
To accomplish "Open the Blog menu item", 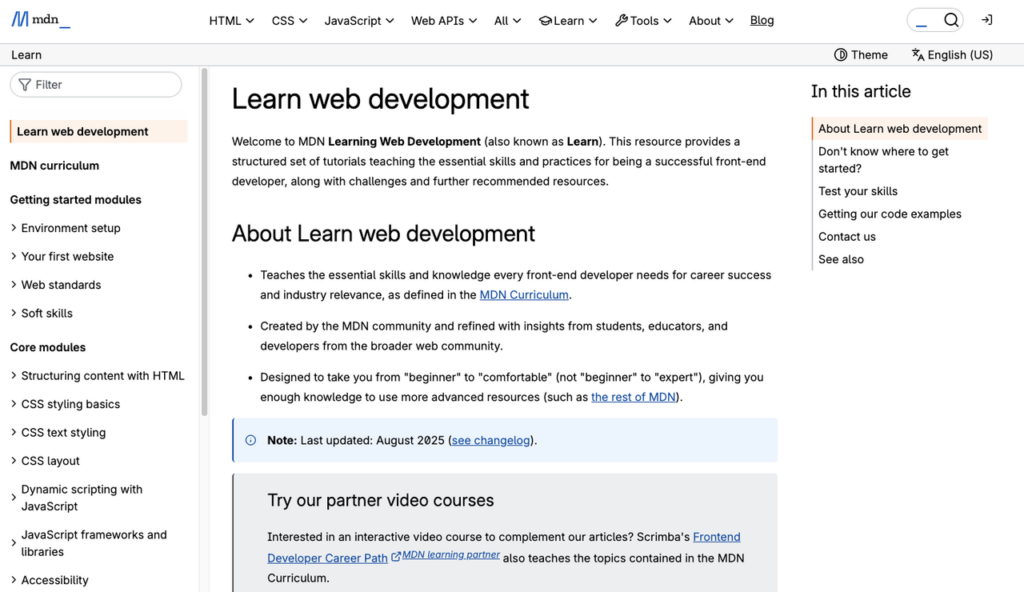I will coord(762,20).
